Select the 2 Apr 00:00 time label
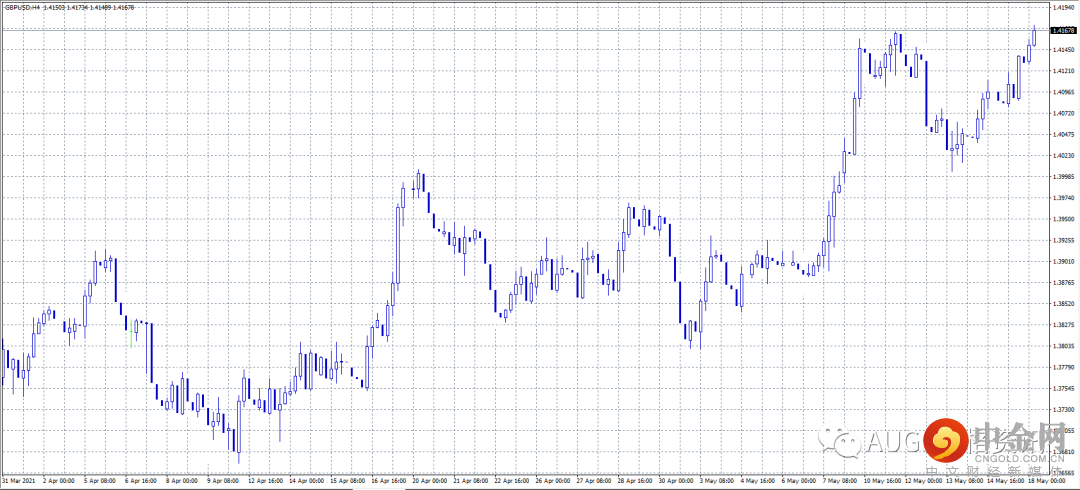 (x=59, y=480)
